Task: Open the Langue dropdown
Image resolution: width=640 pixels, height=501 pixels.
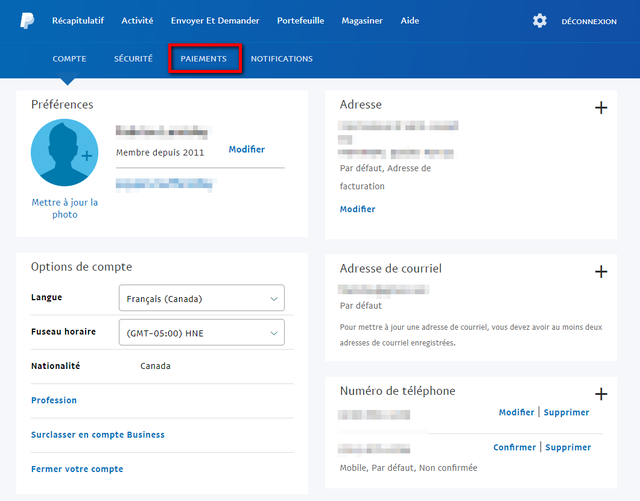Action: click(x=201, y=298)
